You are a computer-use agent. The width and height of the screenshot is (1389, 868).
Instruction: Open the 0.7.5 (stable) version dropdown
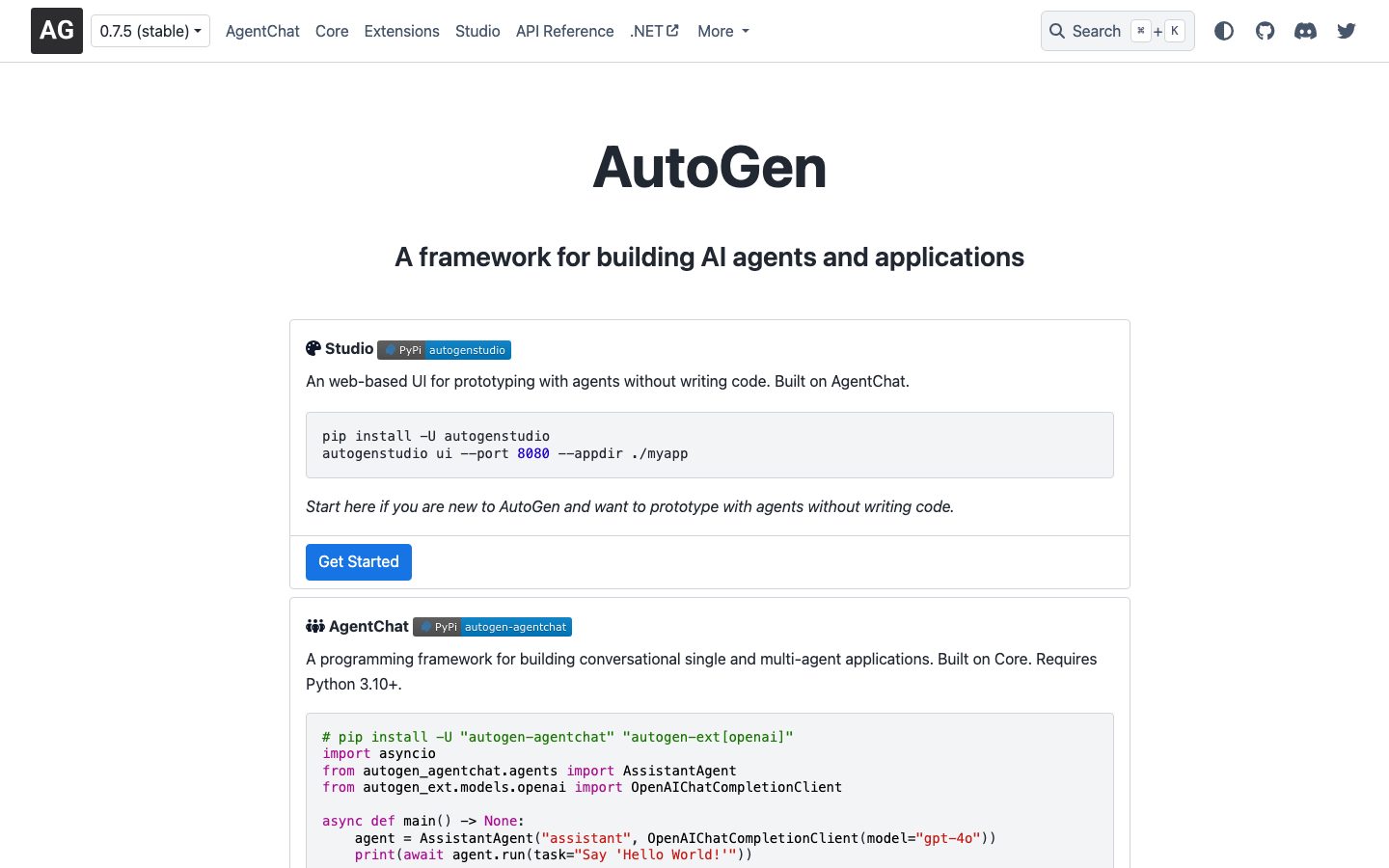tap(150, 30)
